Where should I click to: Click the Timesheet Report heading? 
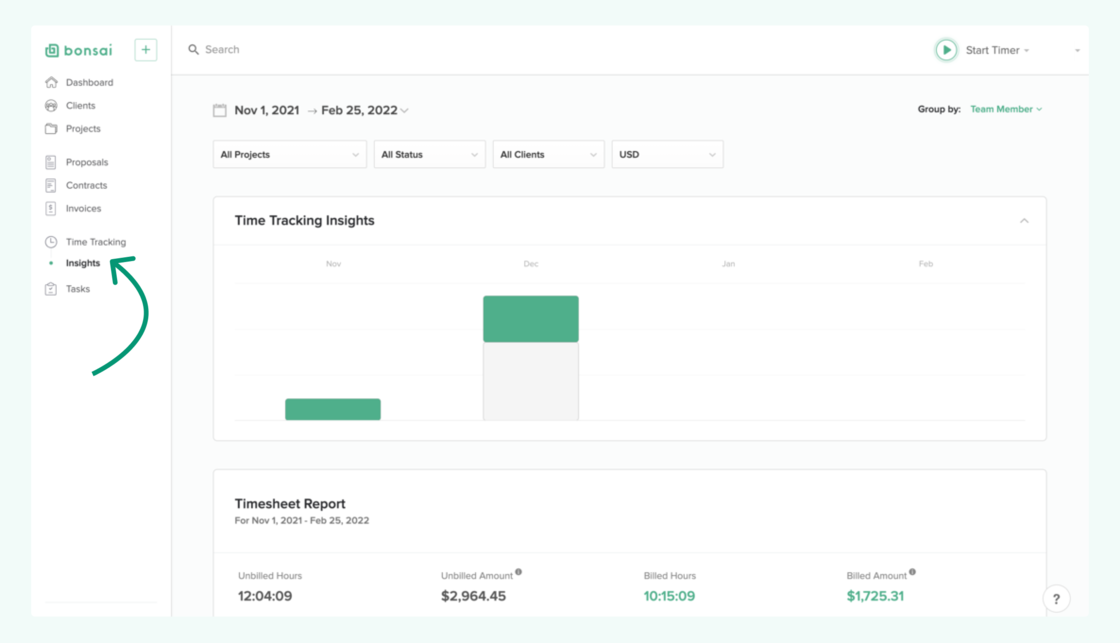(x=290, y=504)
